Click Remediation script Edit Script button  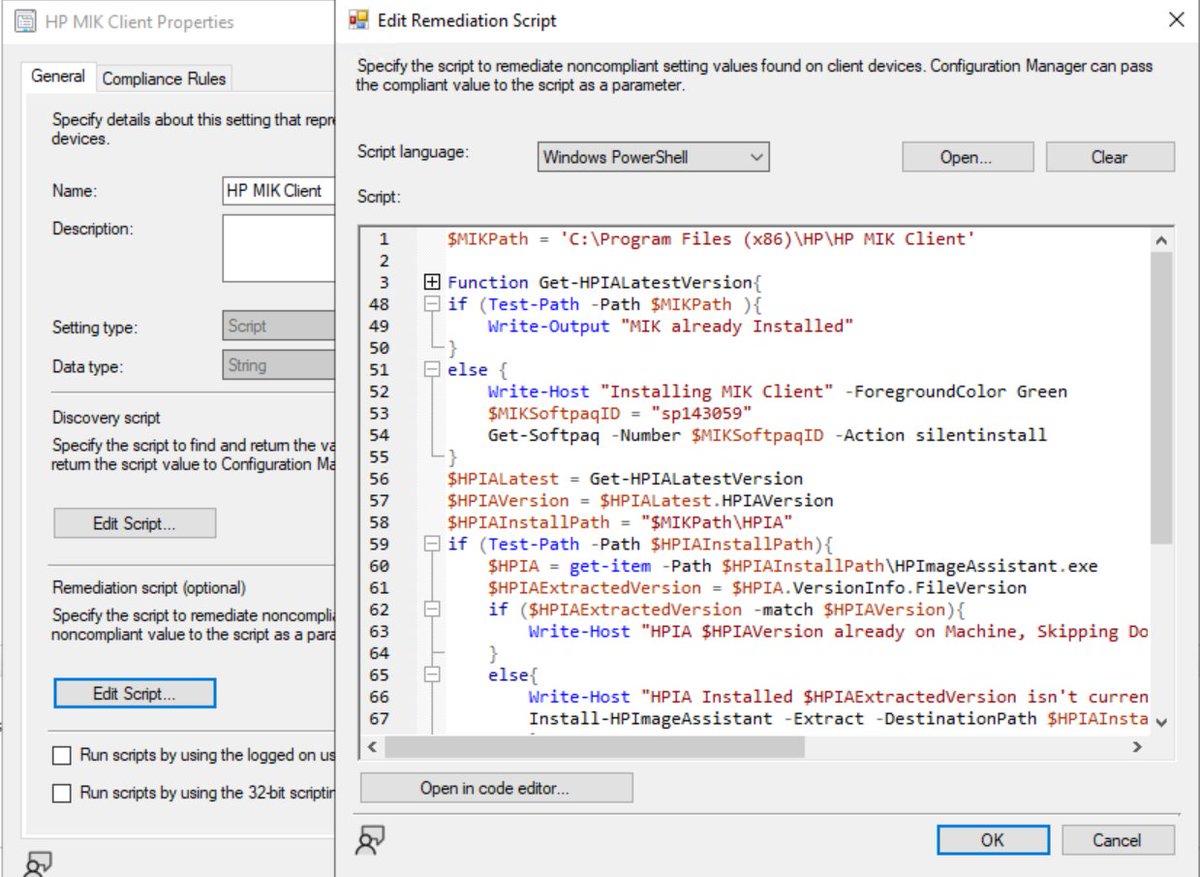pyautogui.click(x=134, y=693)
